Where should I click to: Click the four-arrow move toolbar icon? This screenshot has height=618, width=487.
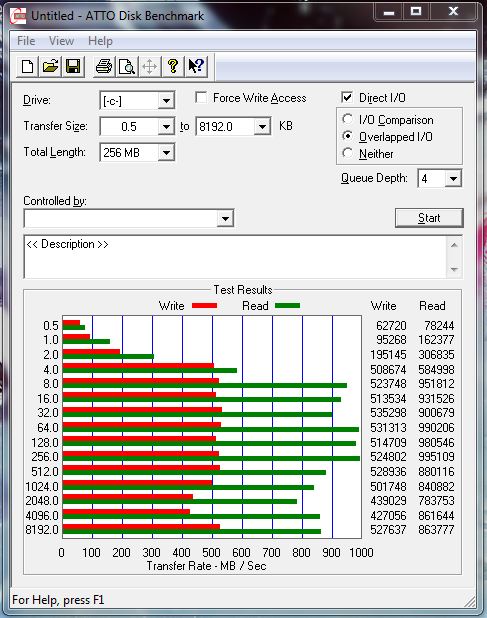(x=150, y=66)
